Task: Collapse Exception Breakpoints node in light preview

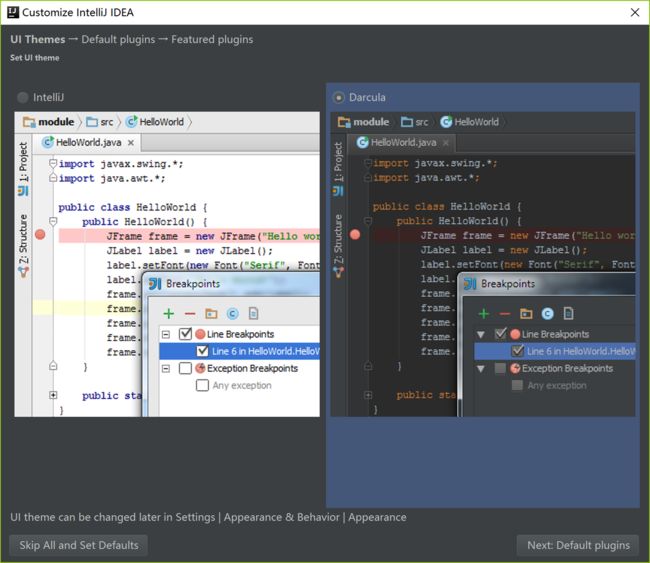Action: click(166, 368)
